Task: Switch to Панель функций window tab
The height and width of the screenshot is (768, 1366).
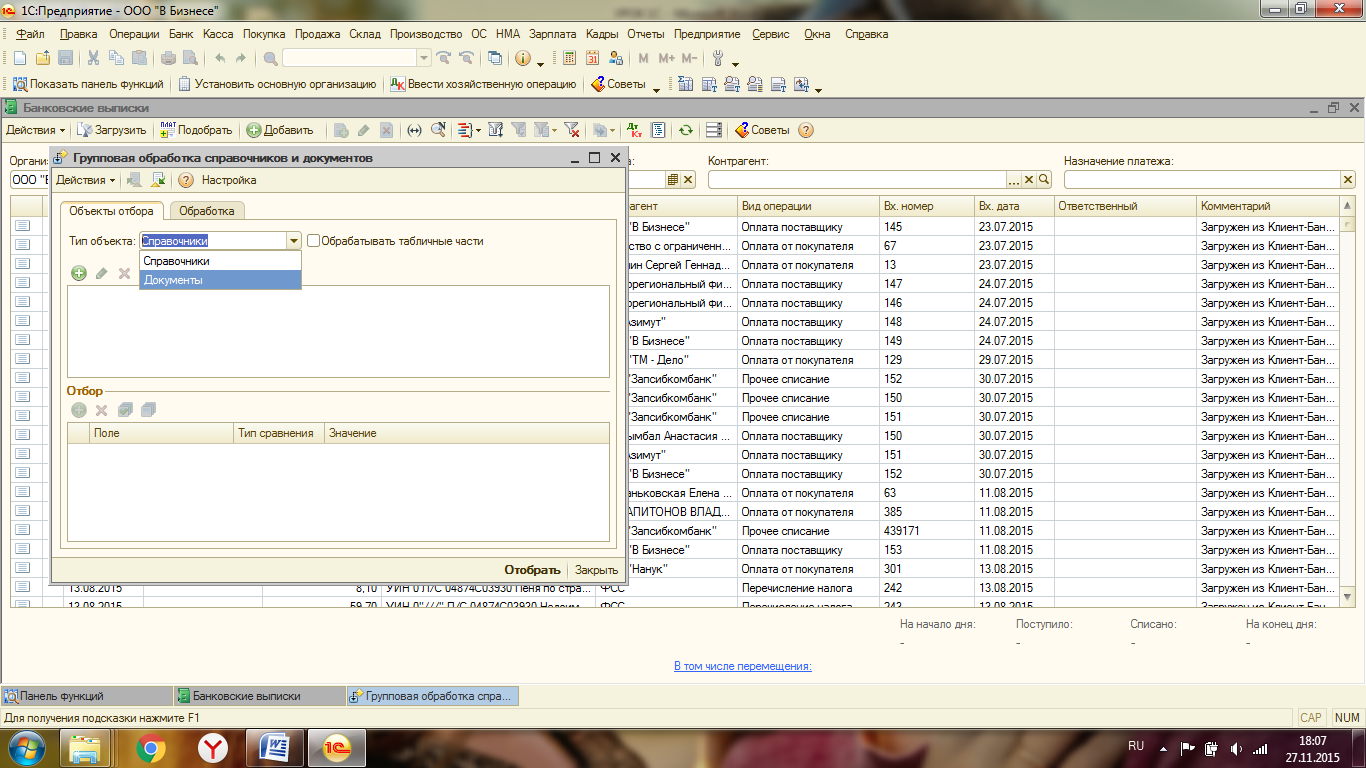Action: [86, 696]
